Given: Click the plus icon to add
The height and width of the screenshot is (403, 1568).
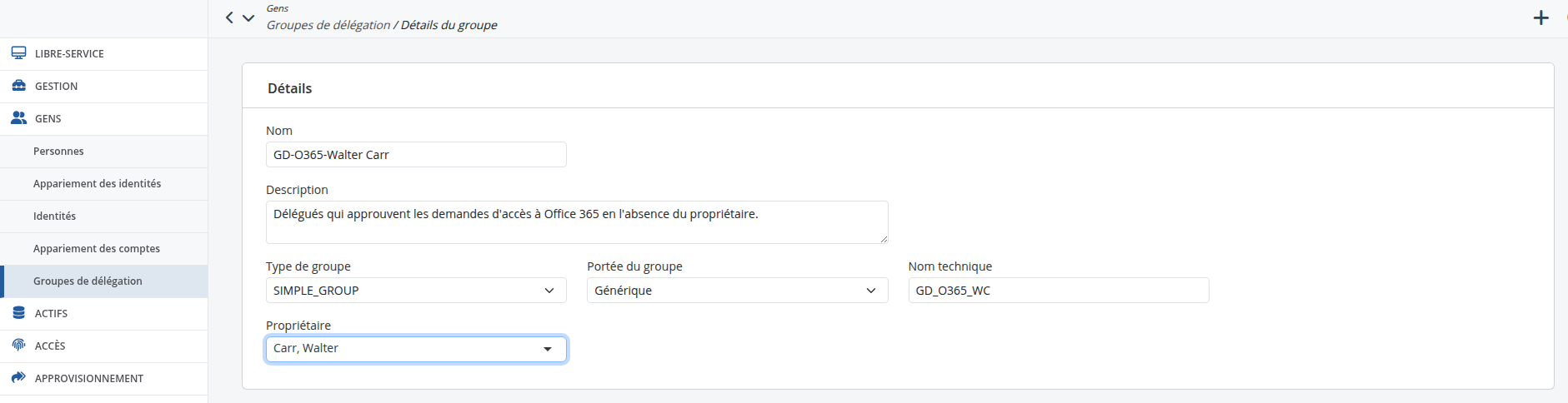Looking at the screenshot, I should 1541,17.
